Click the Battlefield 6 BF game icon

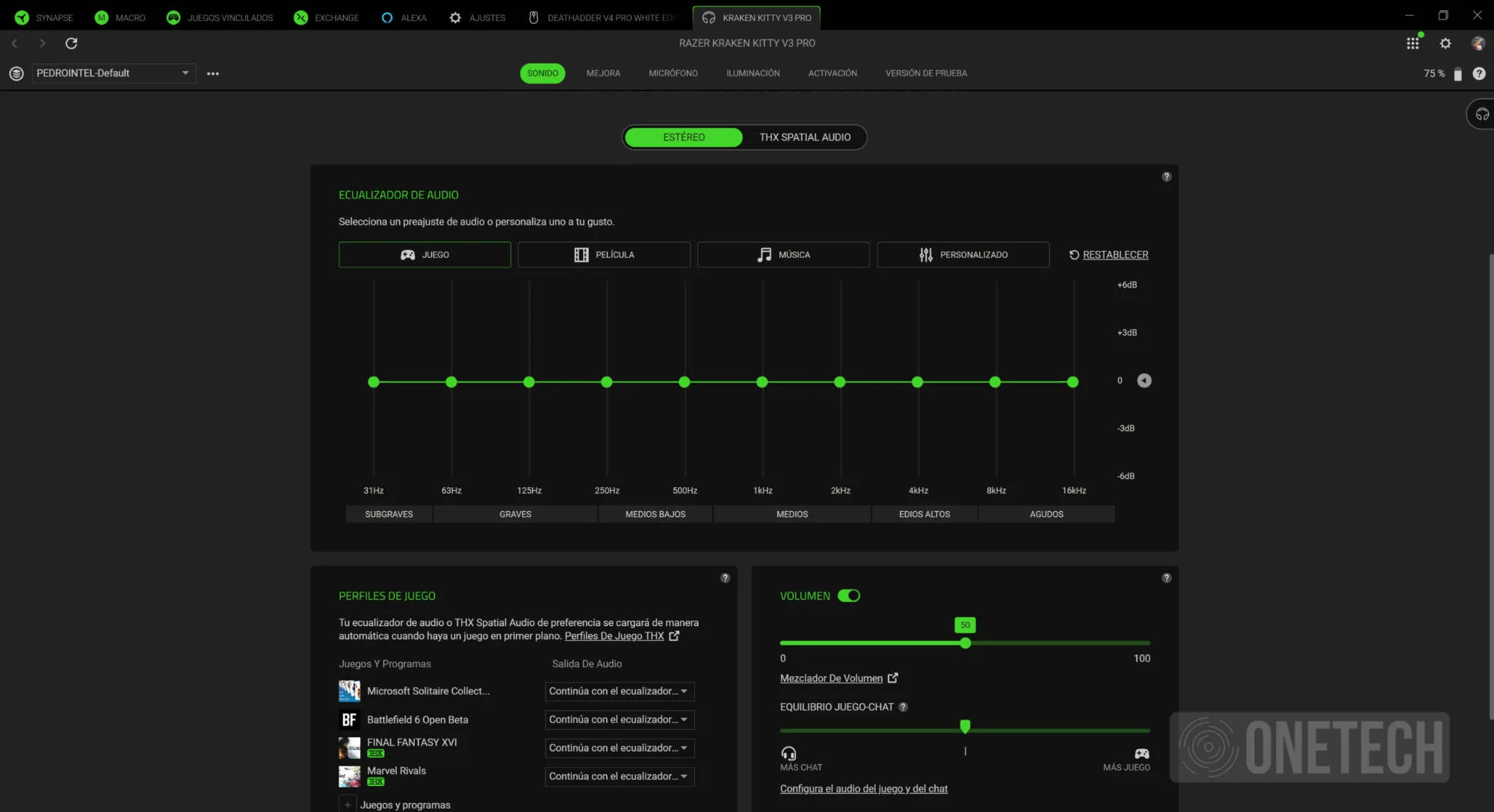click(x=349, y=719)
